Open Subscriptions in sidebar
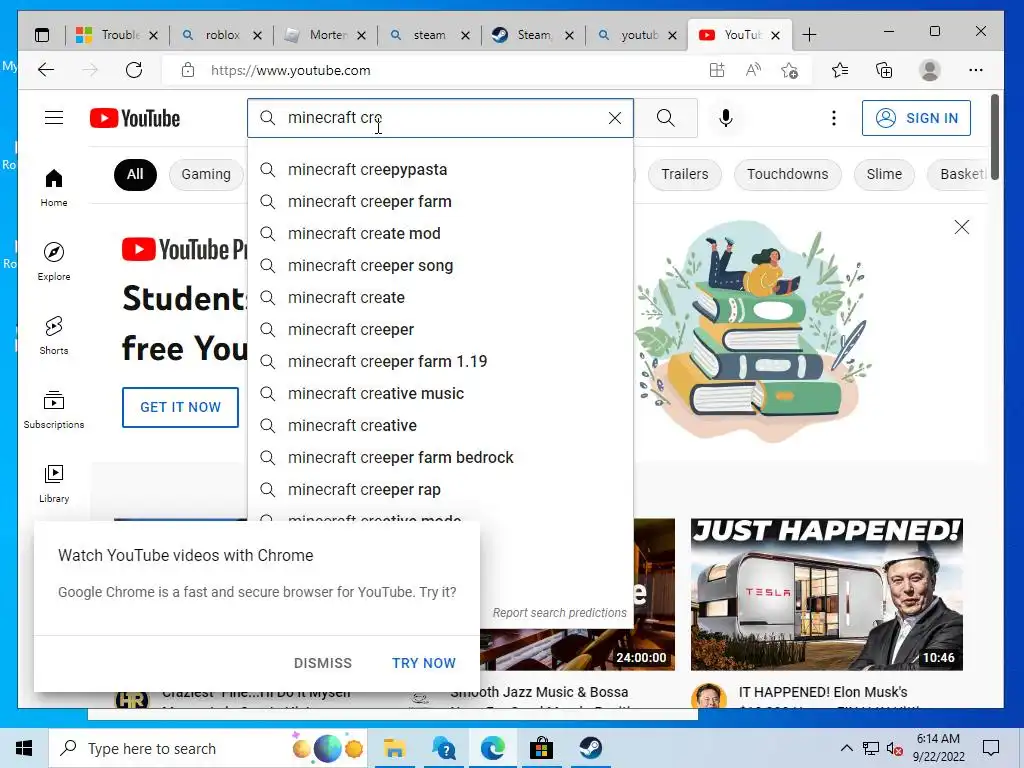Image resolution: width=1024 pixels, height=768 pixels. coord(54,409)
